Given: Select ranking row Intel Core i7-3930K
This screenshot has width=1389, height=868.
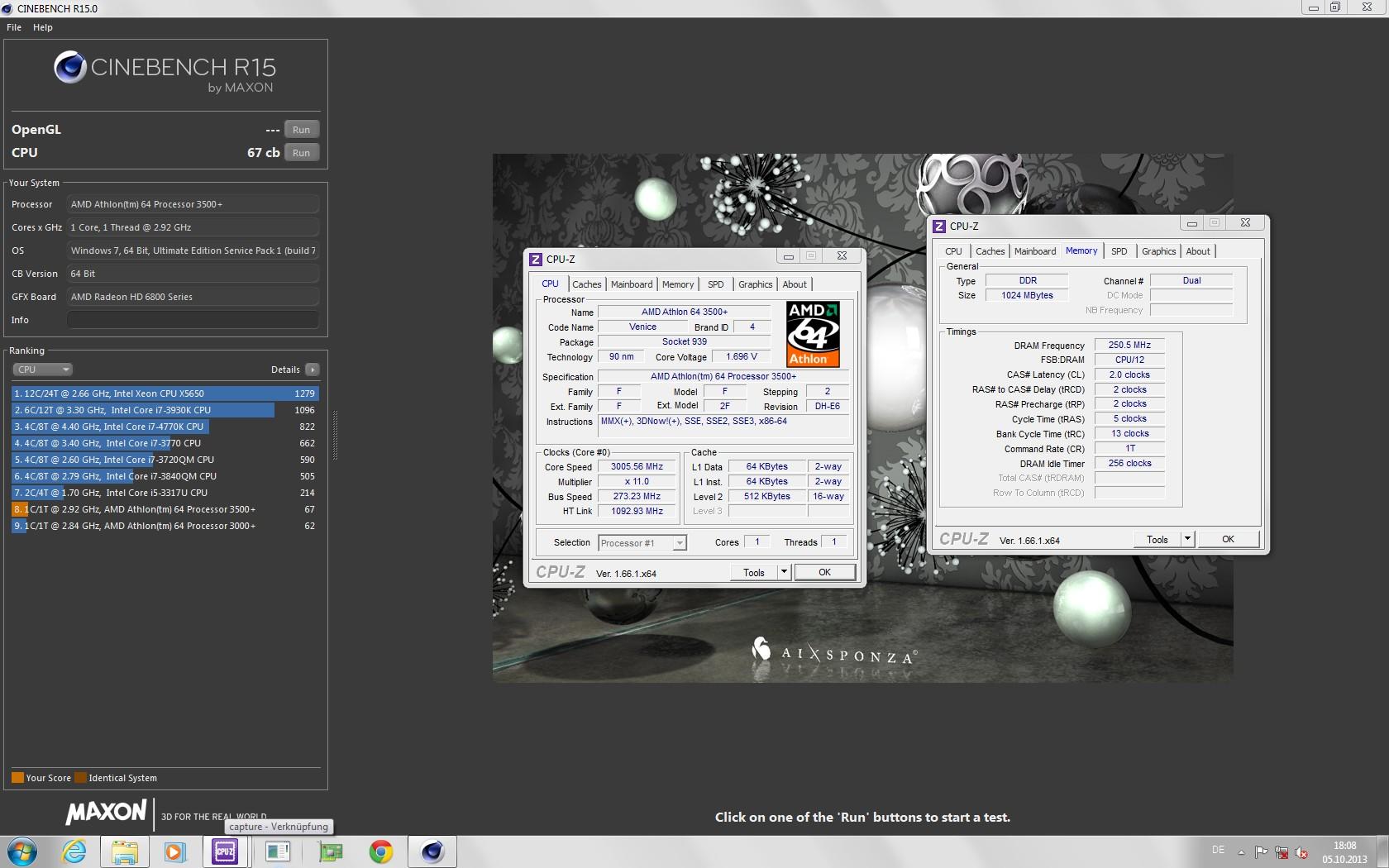Looking at the screenshot, I should click(165, 410).
